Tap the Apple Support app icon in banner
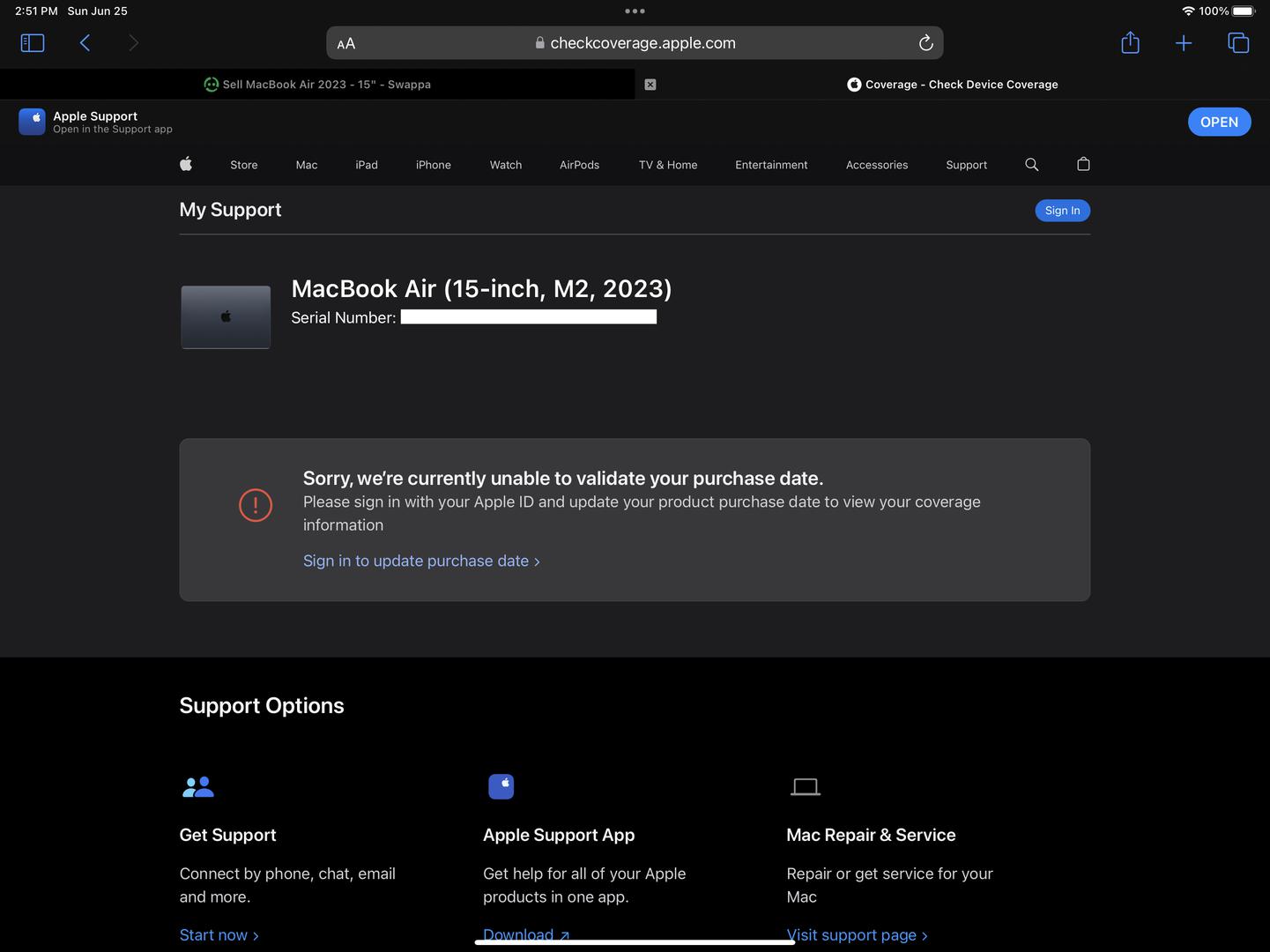Image resolution: width=1270 pixels, height=952 pixels. click(33, 122)
